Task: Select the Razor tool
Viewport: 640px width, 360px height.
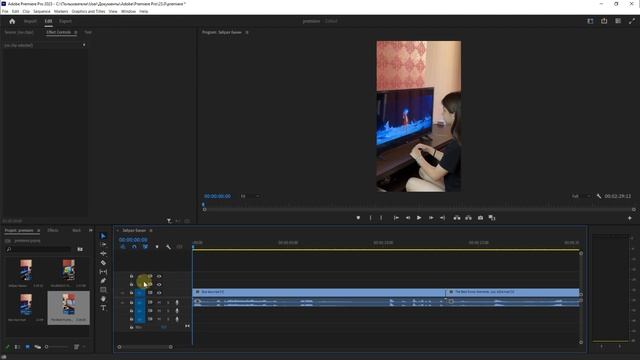Action: pyautogui.click(x=103, y=262)
